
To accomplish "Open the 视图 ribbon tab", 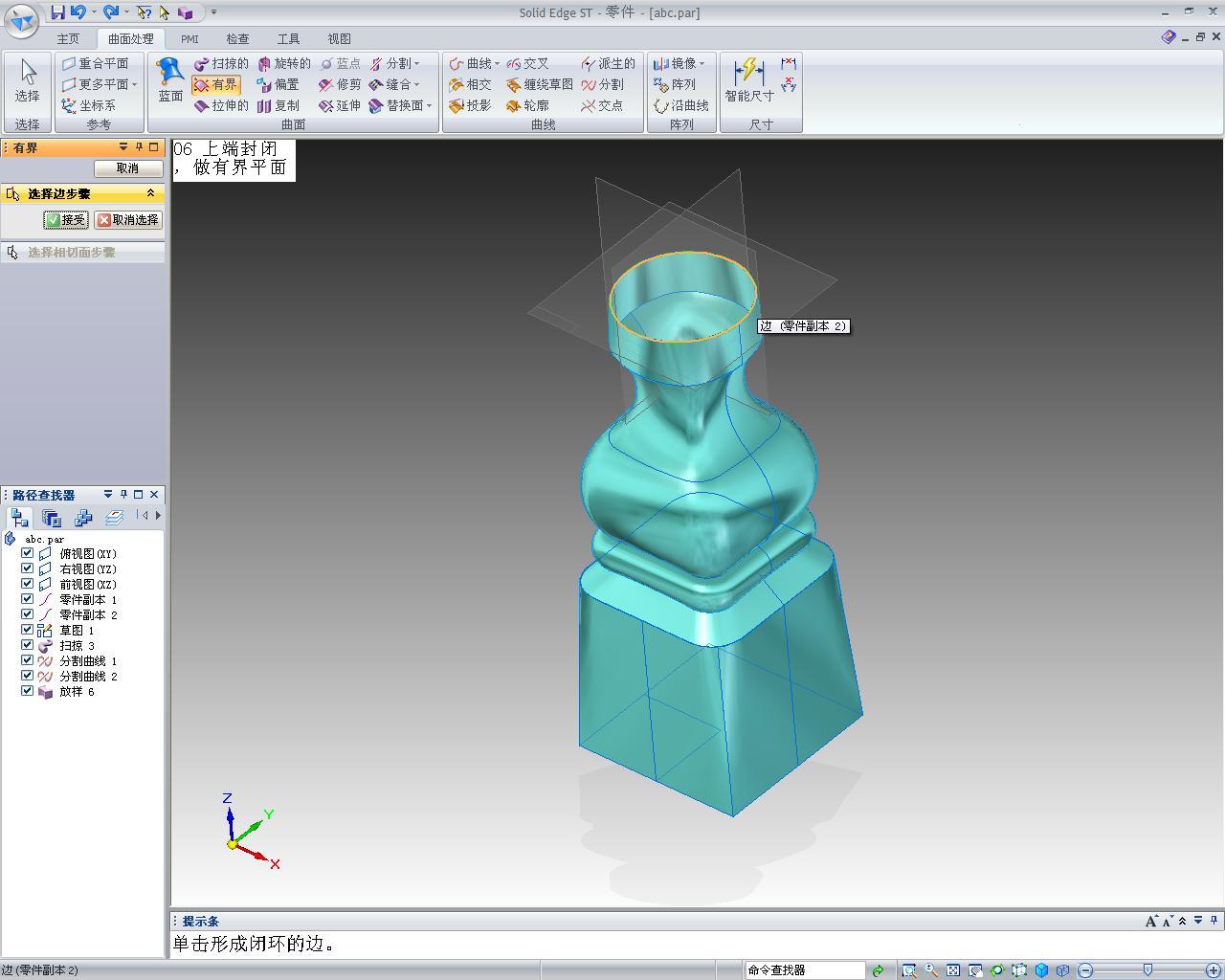I will click(339, 39).
